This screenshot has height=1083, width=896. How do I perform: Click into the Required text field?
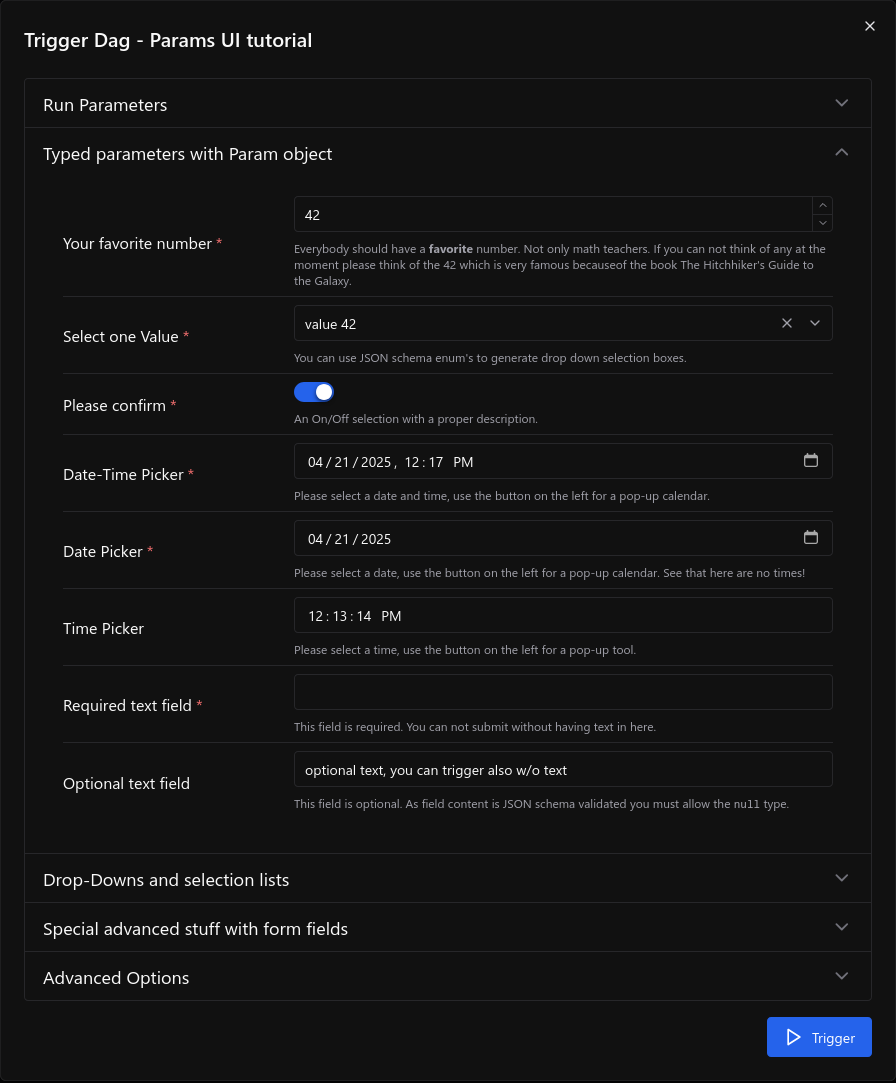coord(563,692)
